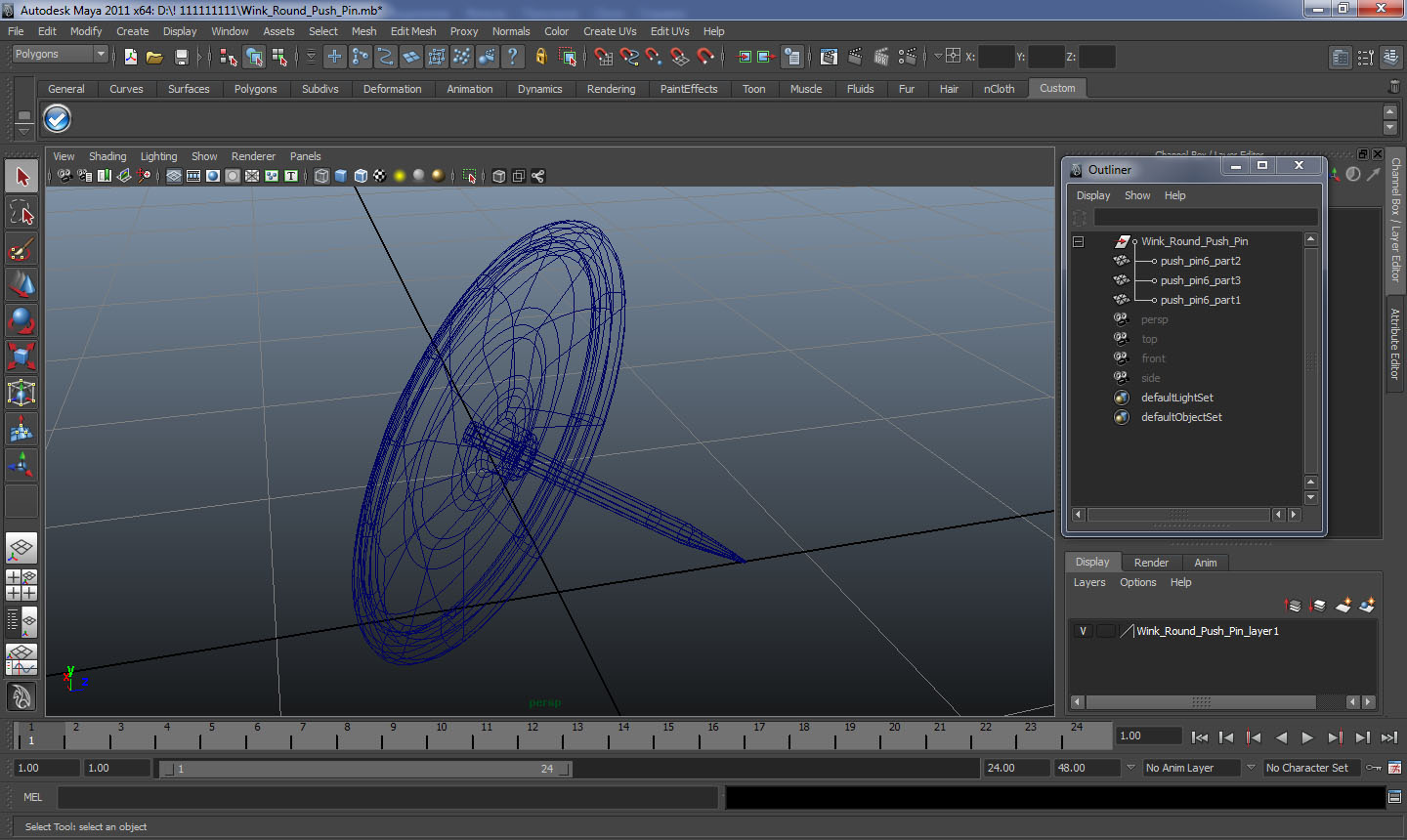
Task: Create a new scene file
Action: coord(130,57)
